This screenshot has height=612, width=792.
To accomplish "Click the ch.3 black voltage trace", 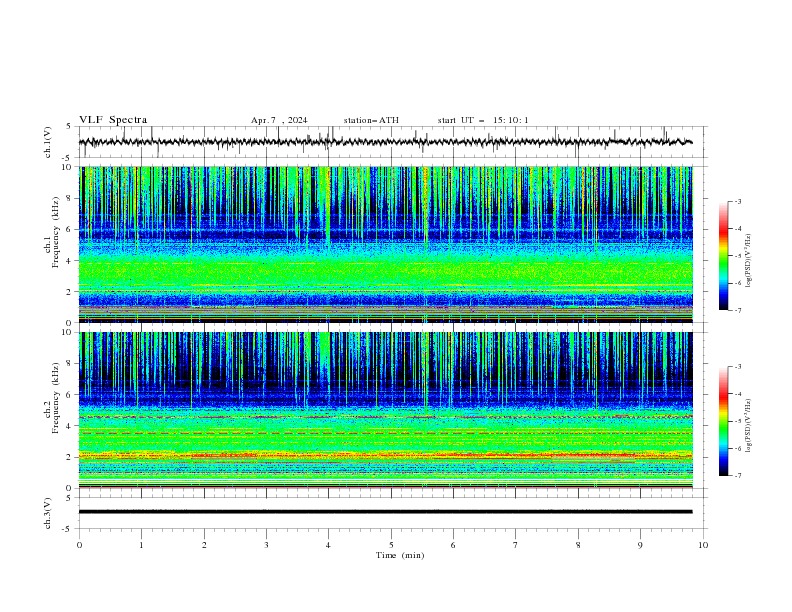I will point(385,512).
